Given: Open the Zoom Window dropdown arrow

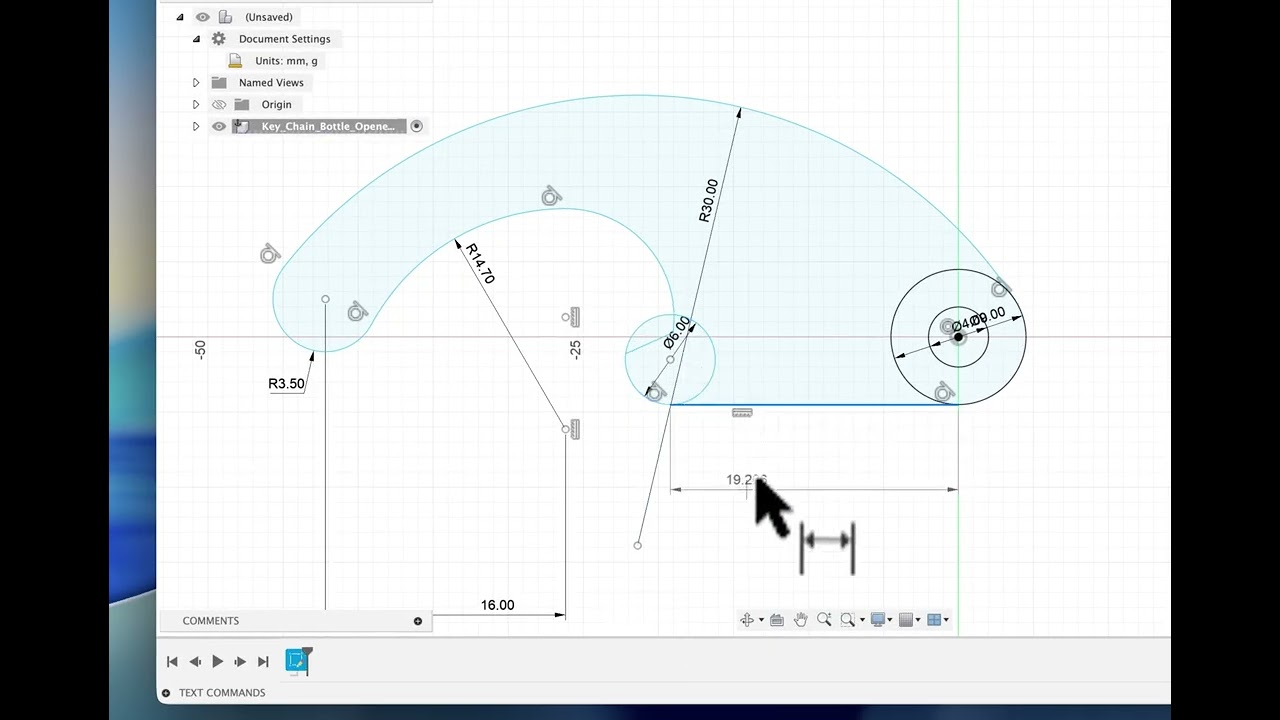Looking at the screenshot, I should click(861, 621).
